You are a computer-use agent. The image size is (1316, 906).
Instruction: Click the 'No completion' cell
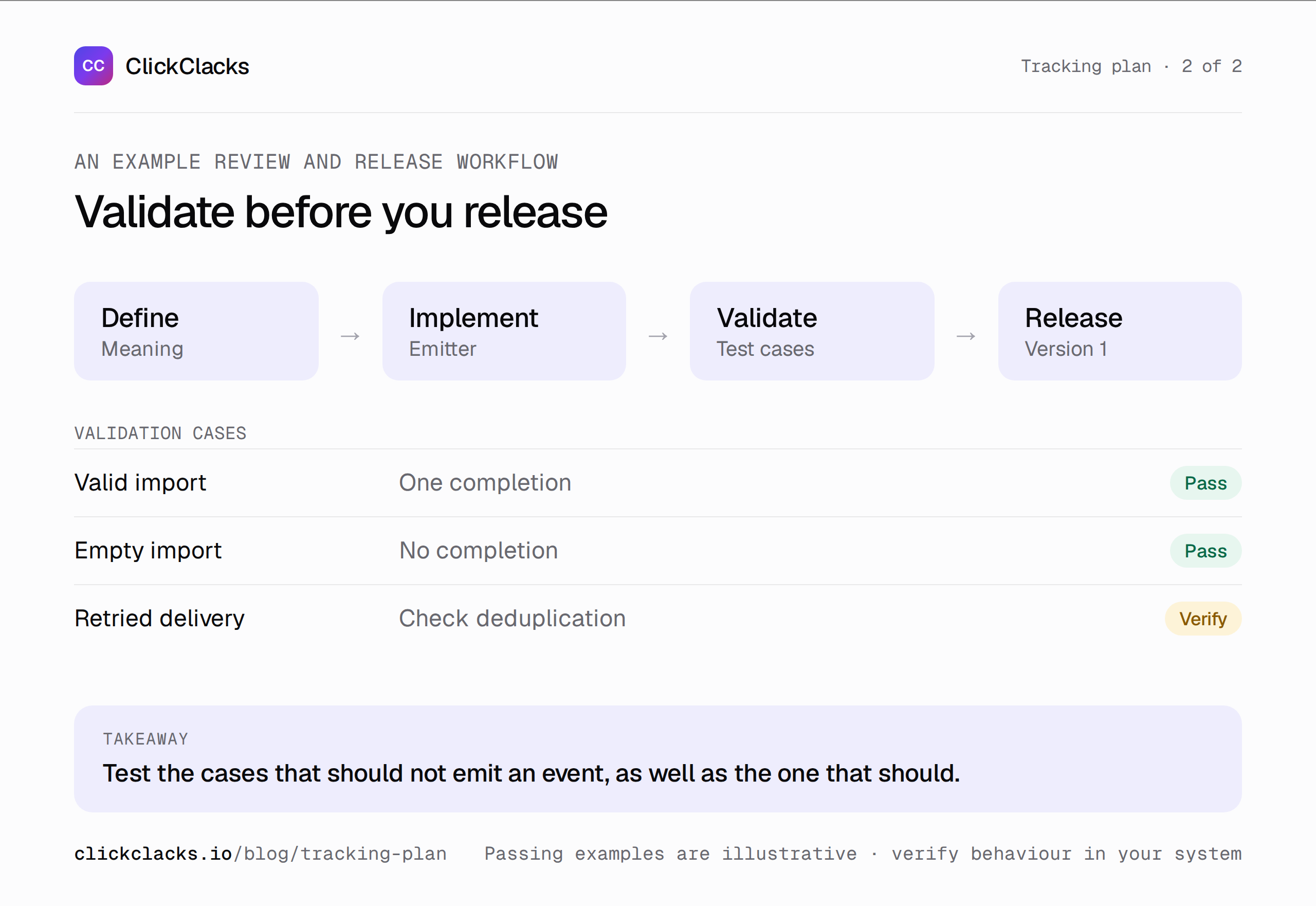[479, 551]
